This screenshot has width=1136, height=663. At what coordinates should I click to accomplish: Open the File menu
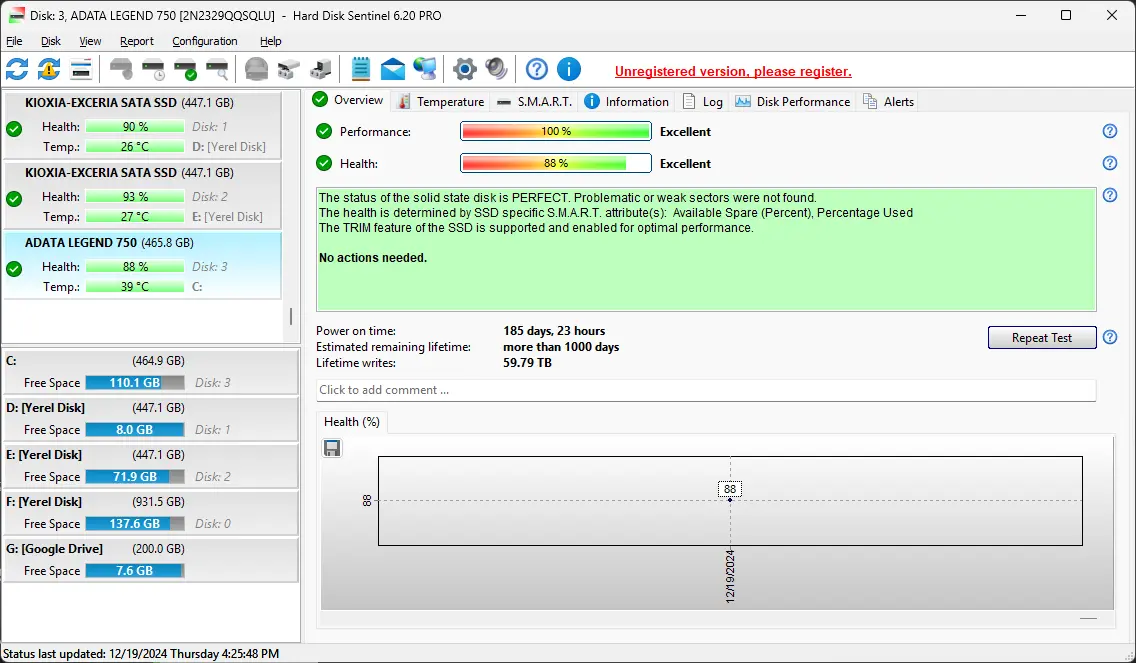14,41
